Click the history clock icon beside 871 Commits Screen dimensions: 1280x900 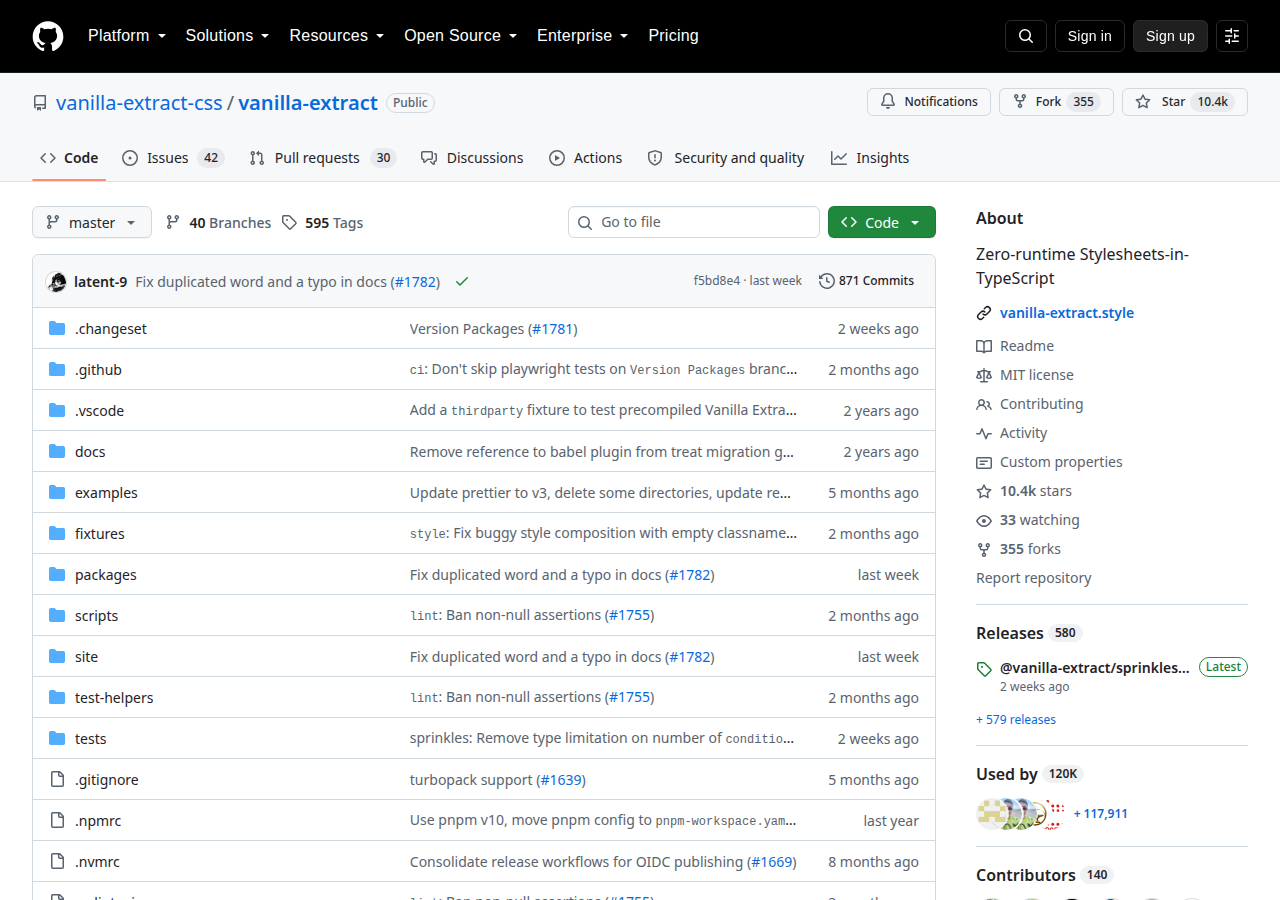click(x=827, y=281)
